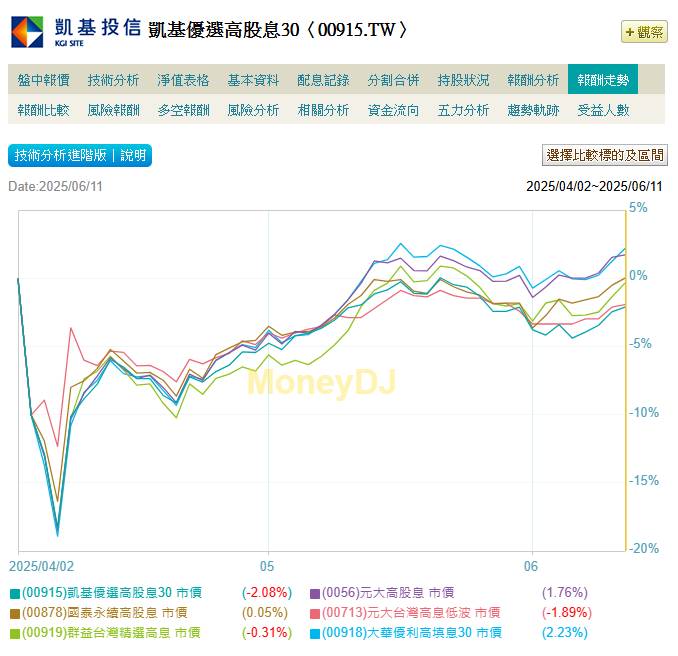Click the -20% y-axis label
Image resolution: width=678 pixels, height=656 pixels.
coord(644,549)
